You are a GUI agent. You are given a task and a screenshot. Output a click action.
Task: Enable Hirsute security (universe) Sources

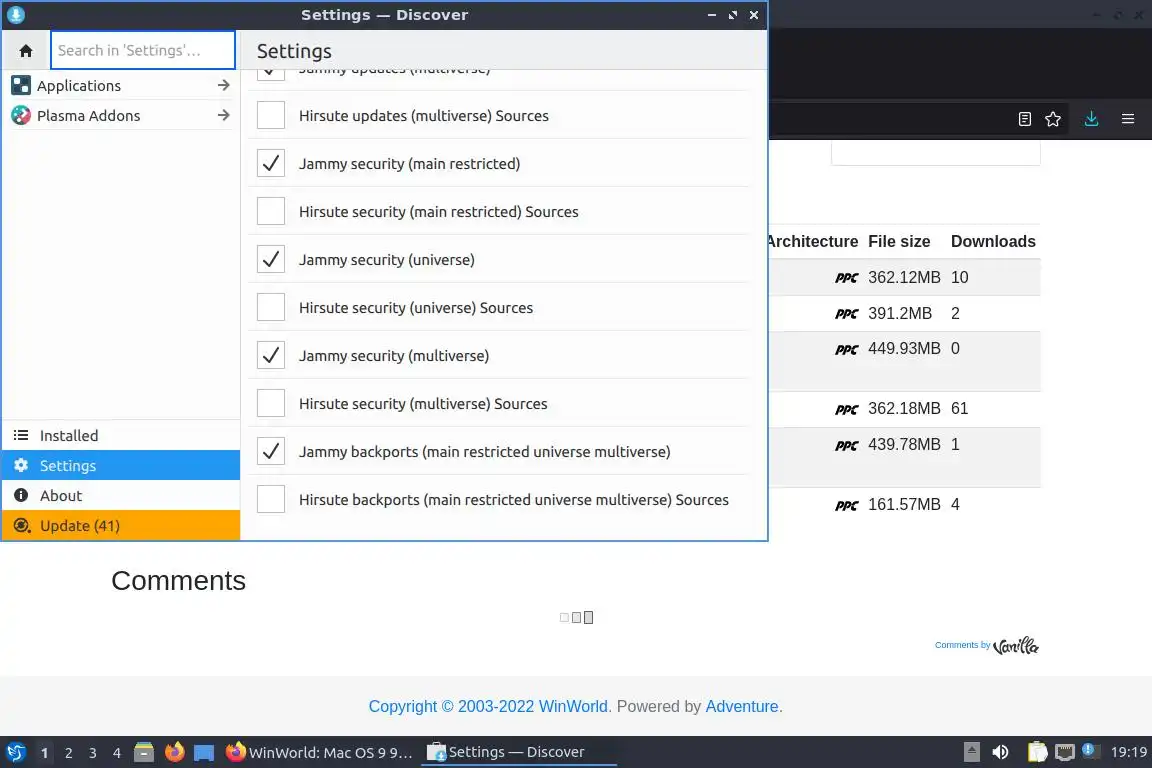point(271,307)
